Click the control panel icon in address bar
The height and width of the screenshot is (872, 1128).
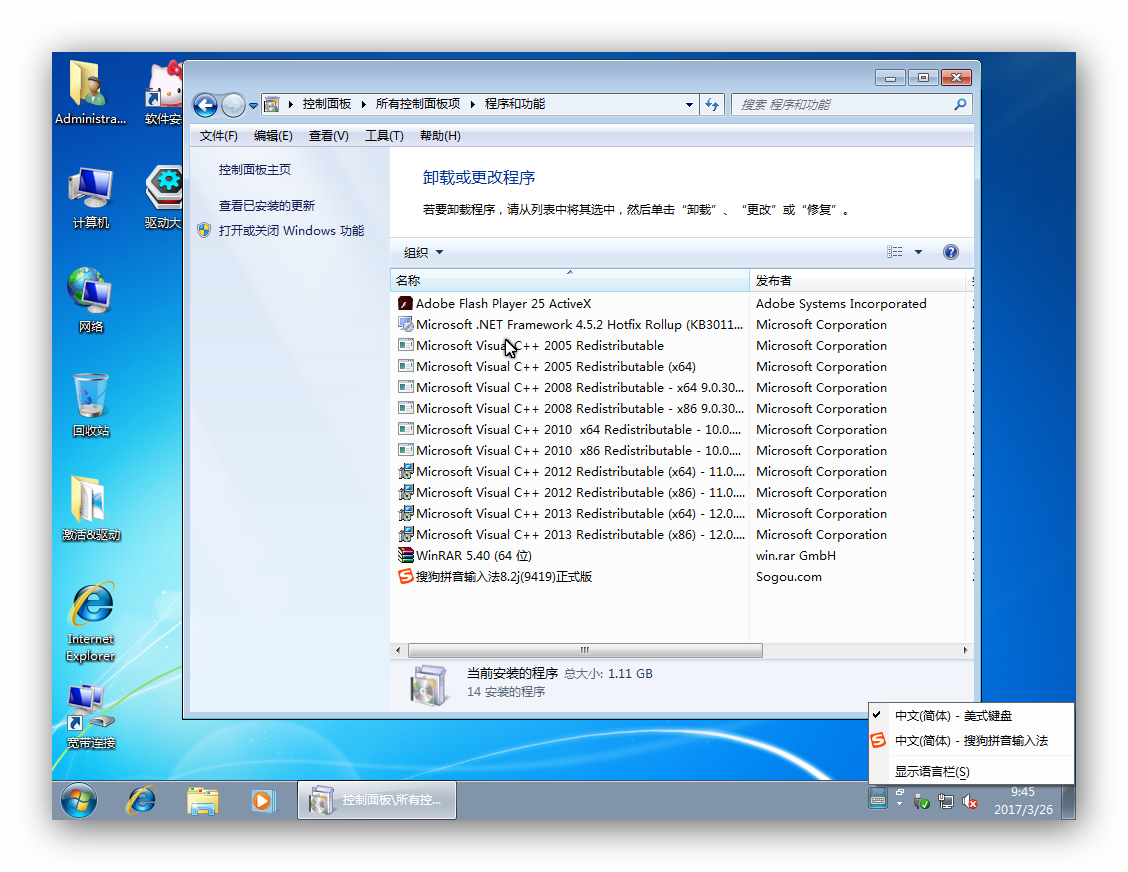pyautogui.click(x=272, y=104)
